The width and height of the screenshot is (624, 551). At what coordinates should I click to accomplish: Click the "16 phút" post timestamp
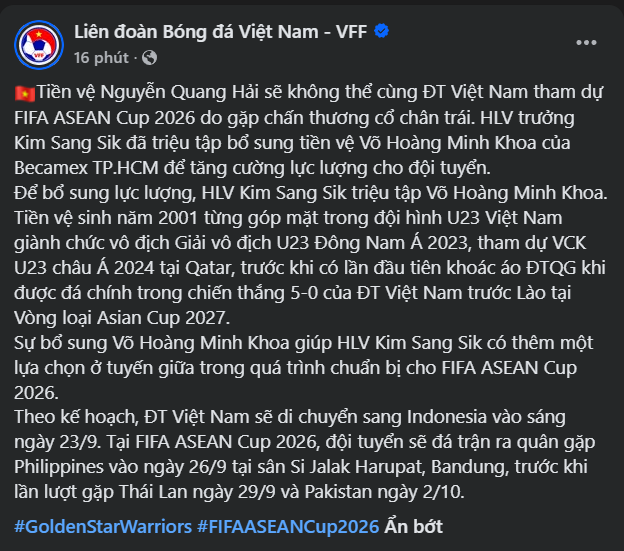101,58
